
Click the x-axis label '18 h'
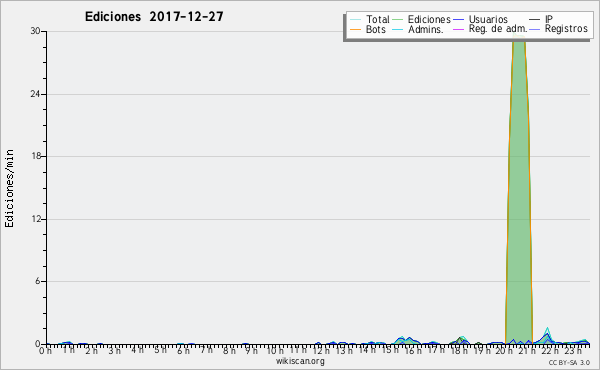pyautogui.click(x=458, y=350)
